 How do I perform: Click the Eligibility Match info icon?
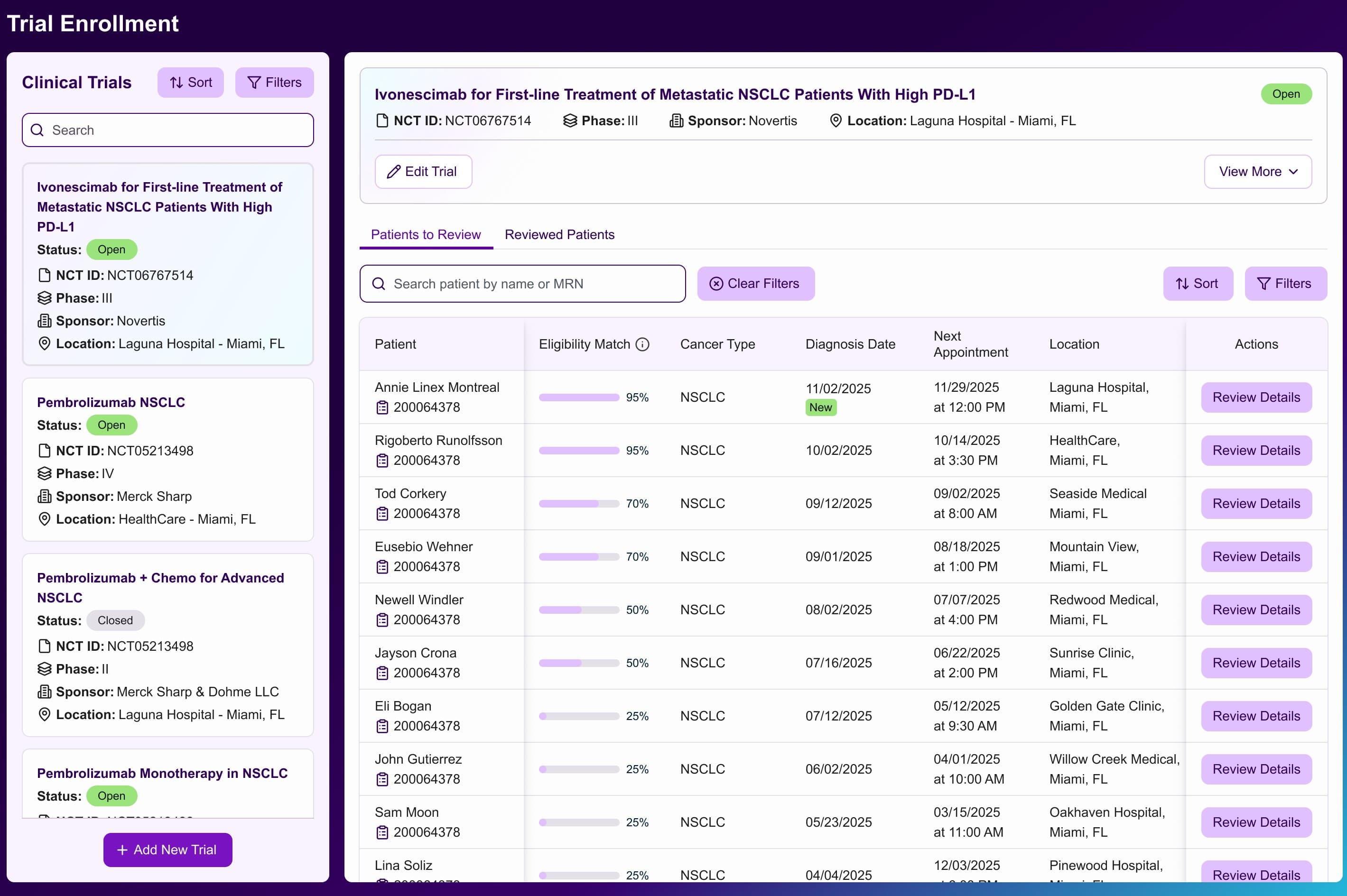tap(642, 344)
